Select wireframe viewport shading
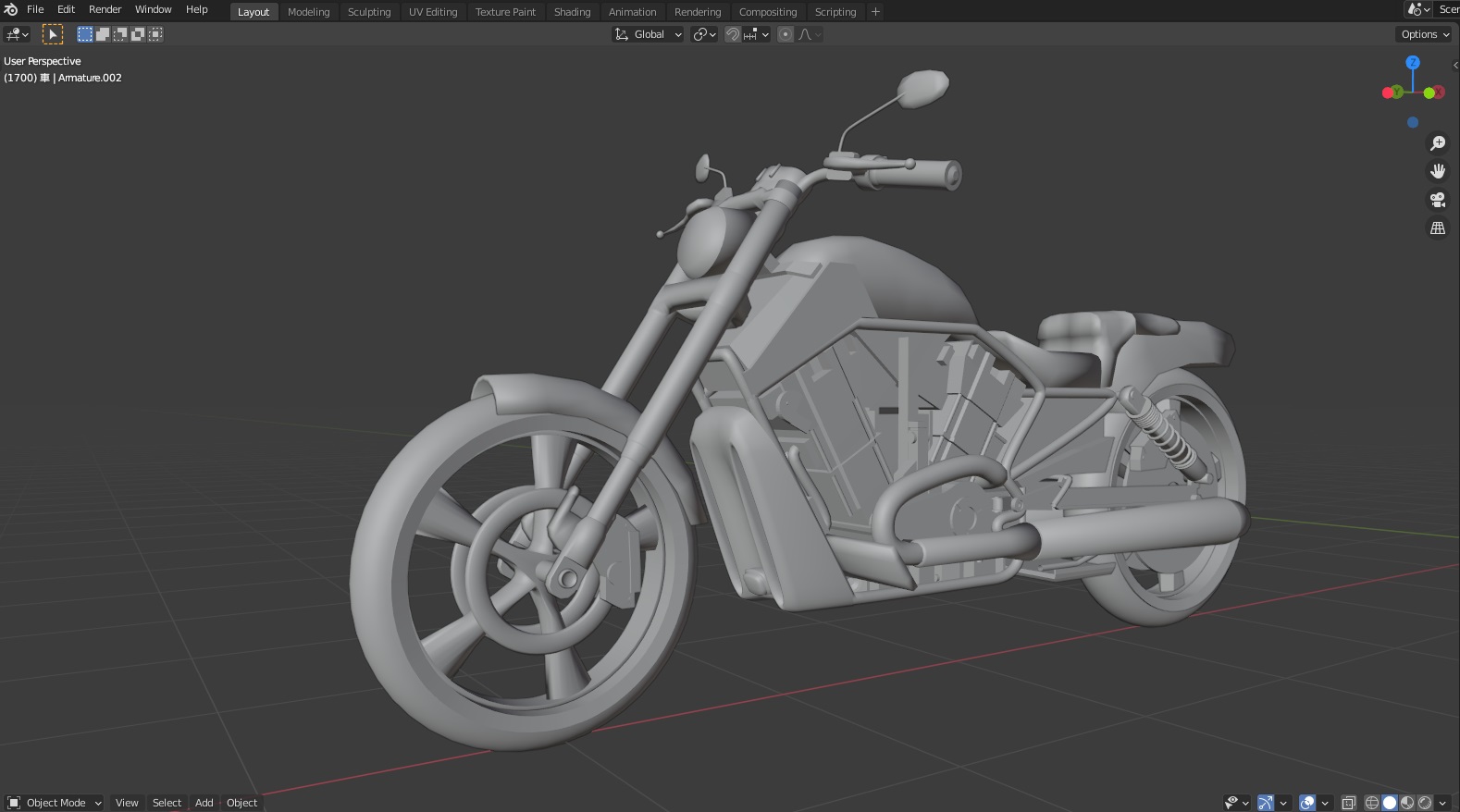 (x=1372, y=803)
